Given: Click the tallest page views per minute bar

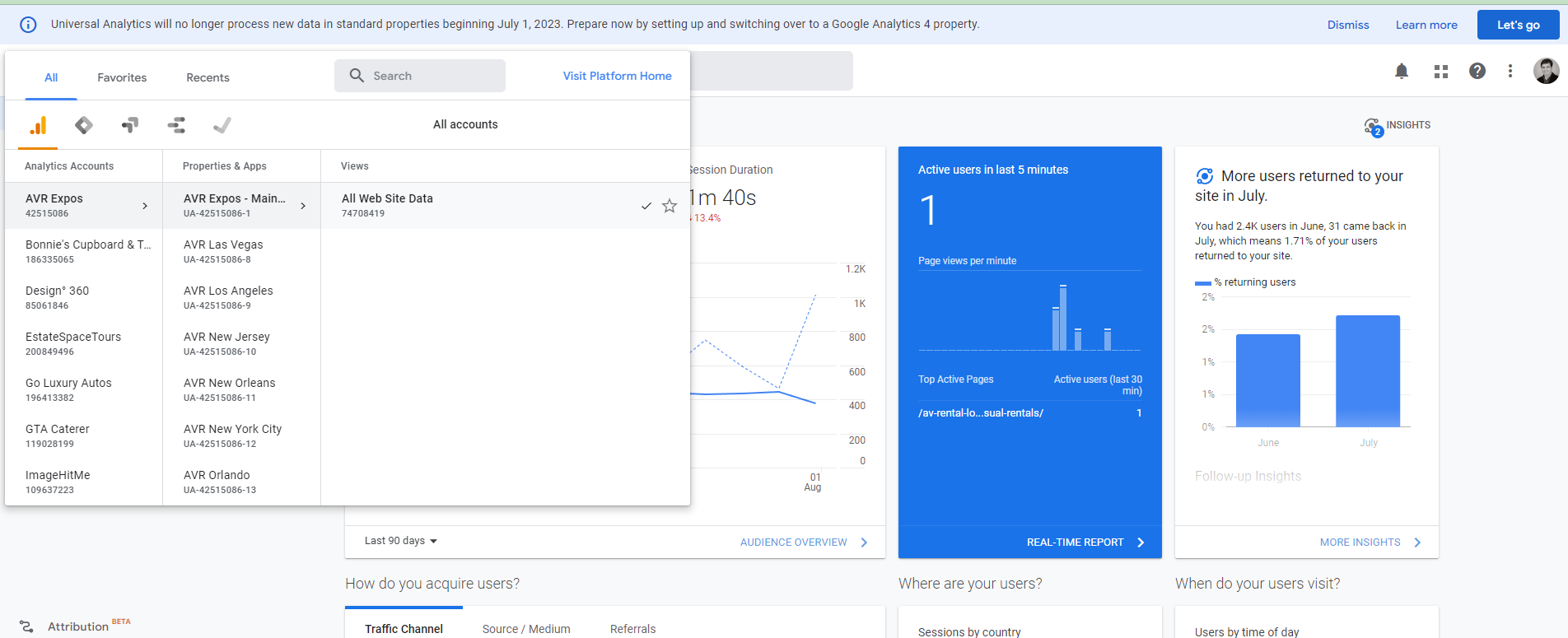Looking at the screenshot, I should tap(1063, 318).
